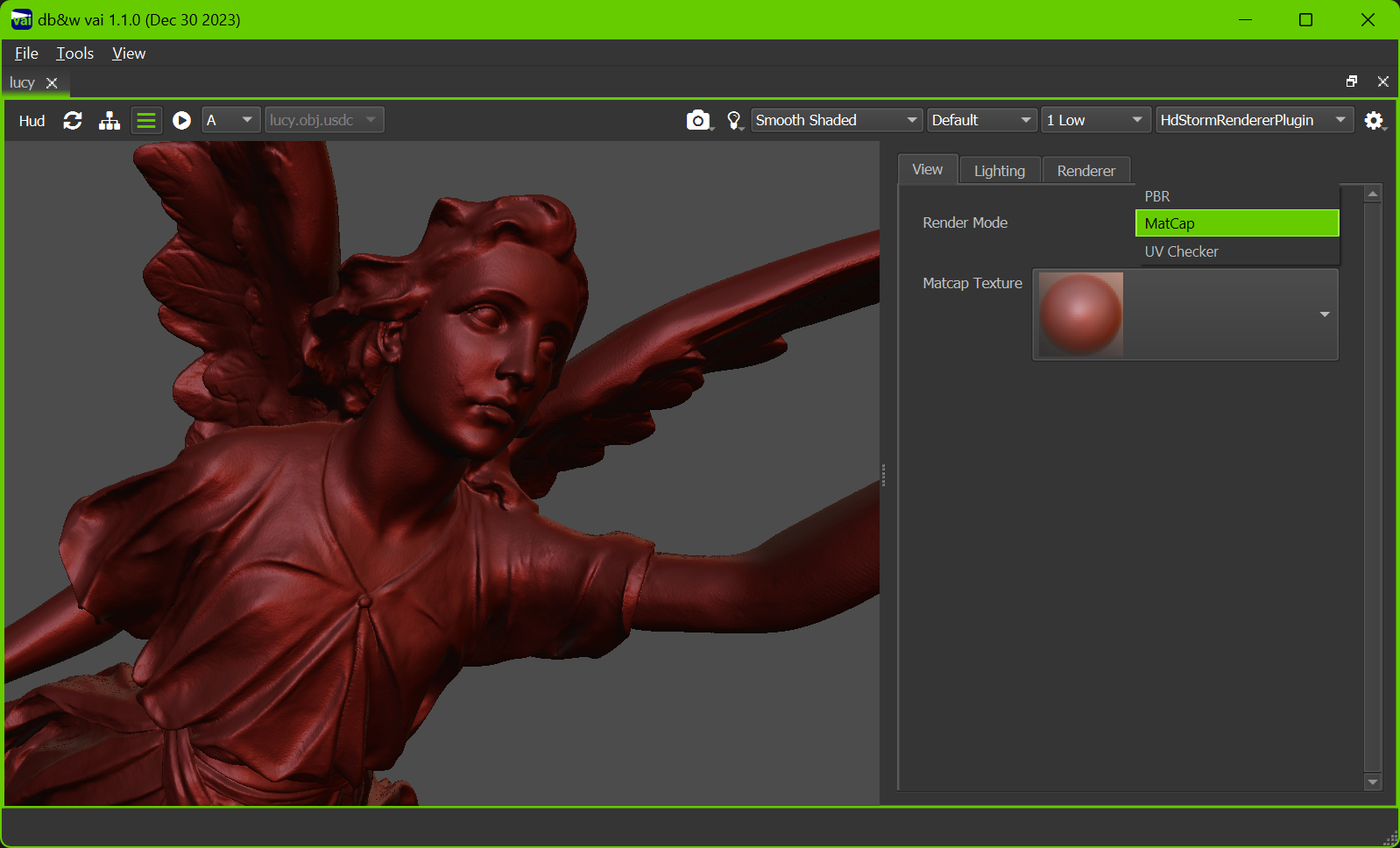This screenshot has width=1400, height=848.
Task: Close the lucy document tab
Action: pyautogui.click(x=52, y=82)
